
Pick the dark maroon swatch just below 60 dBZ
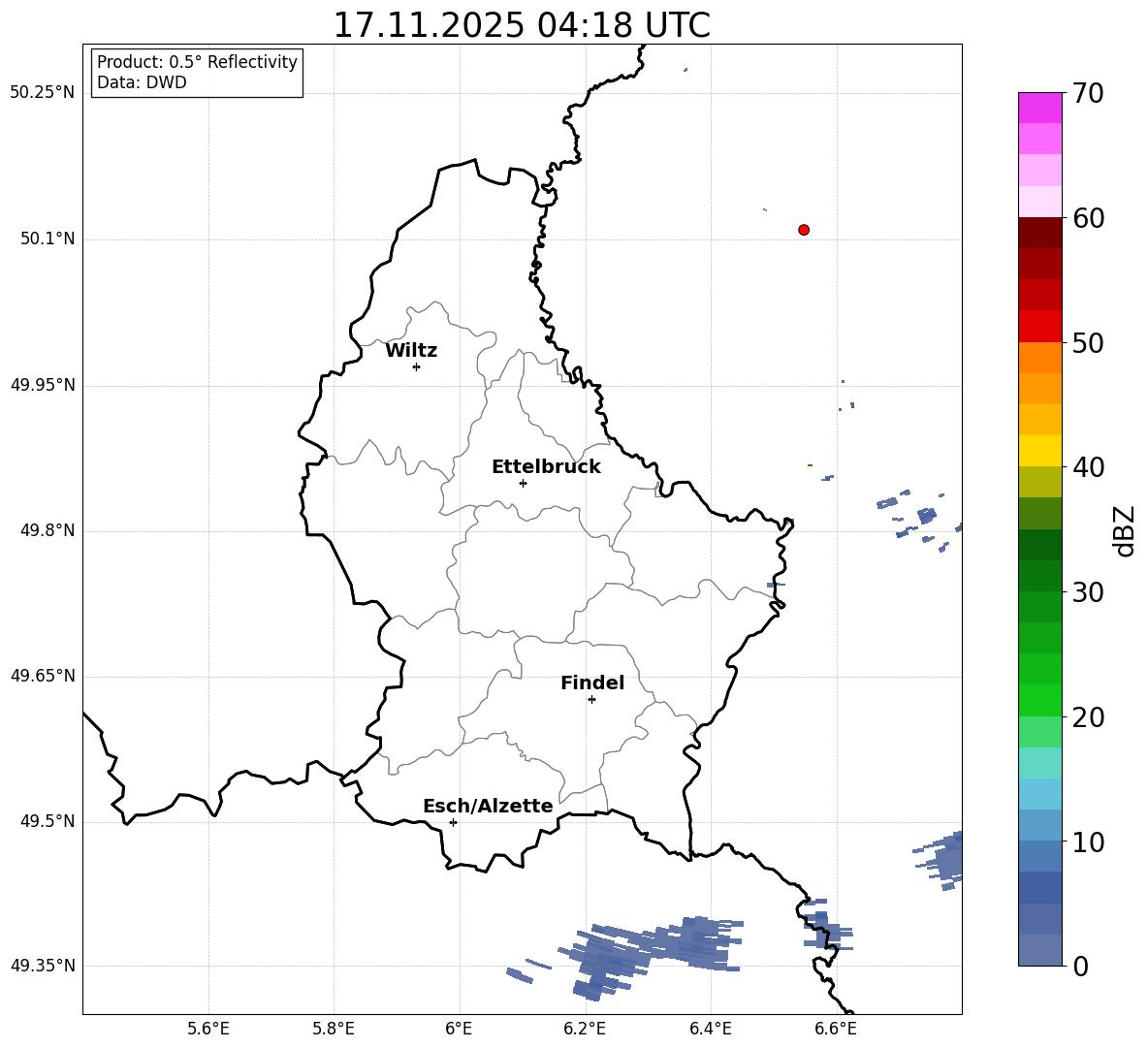[x=1039, y=233]
